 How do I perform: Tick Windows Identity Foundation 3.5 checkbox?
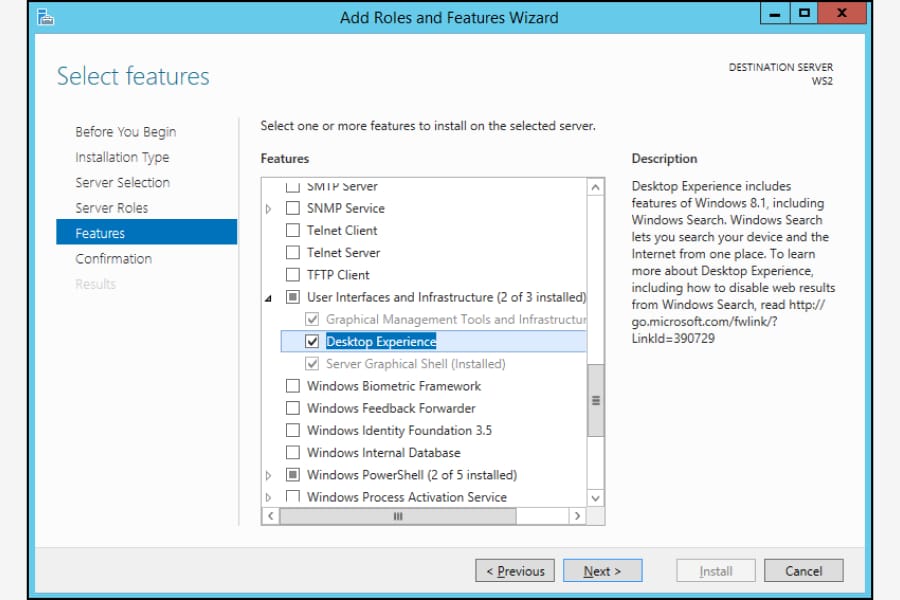coord(293,430)
